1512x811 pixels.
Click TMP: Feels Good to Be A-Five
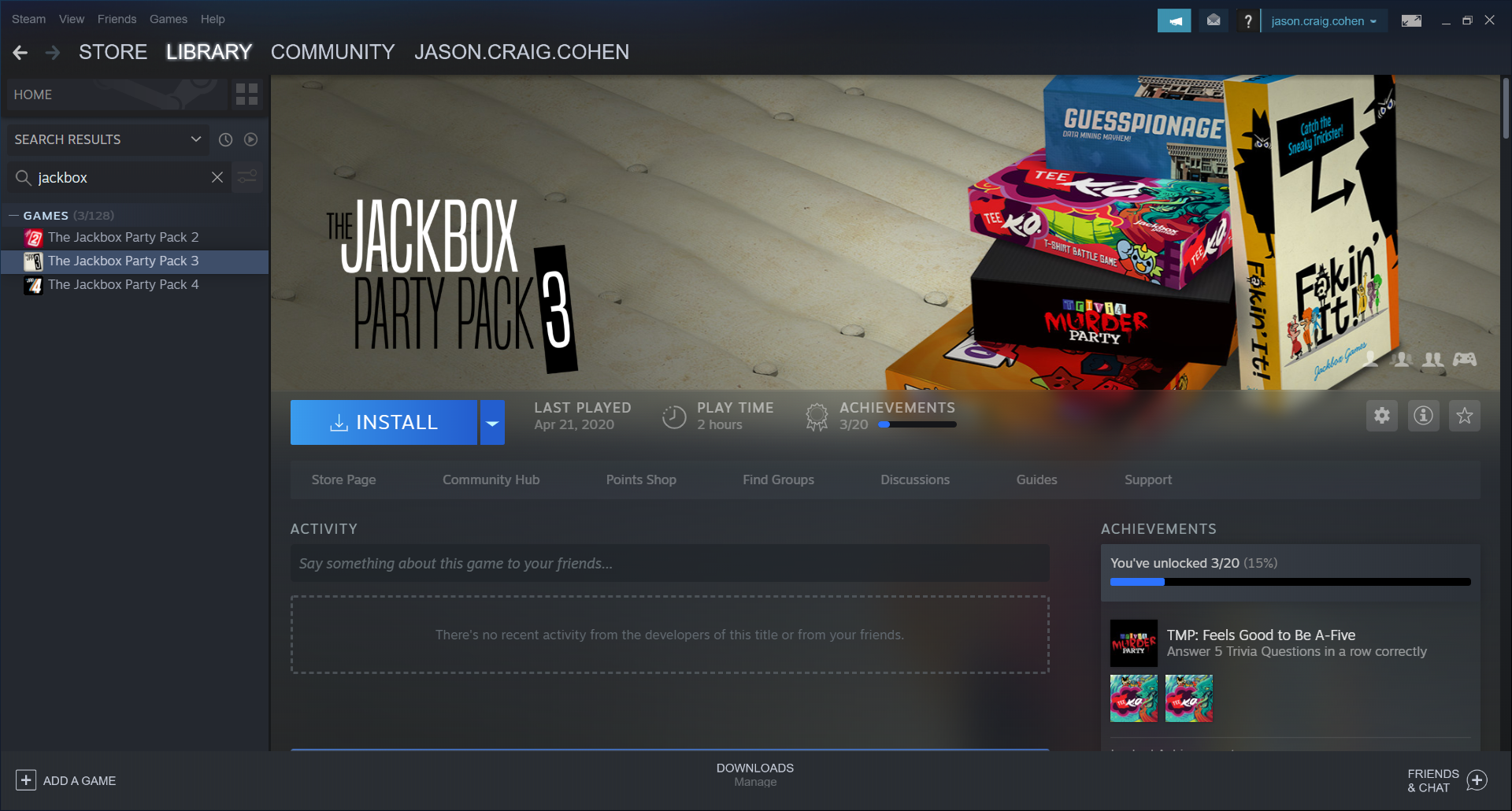tap(1261, 635)
